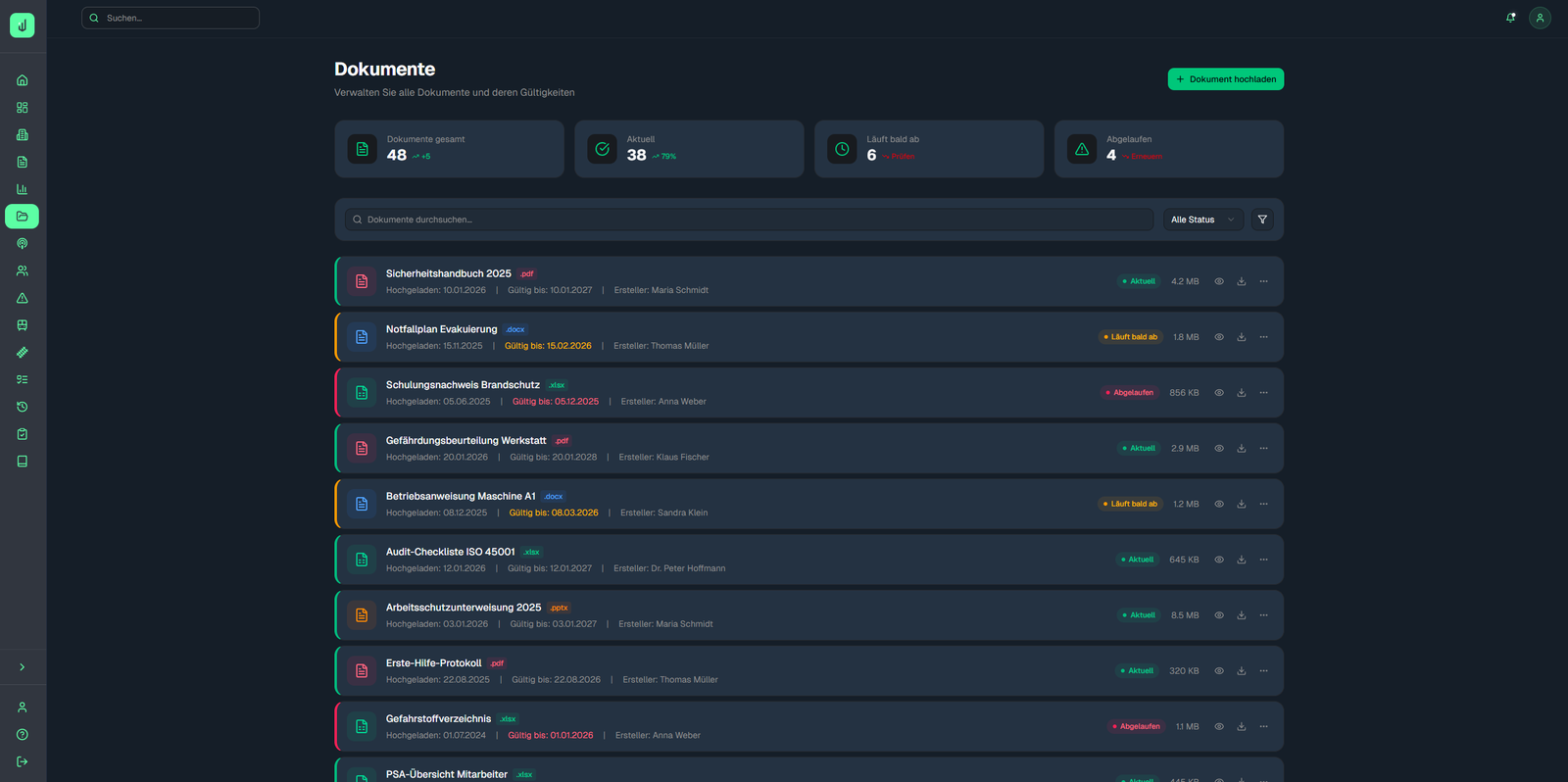1568x782 pixels.
Task: Select the Läuft bald ab summary card
Action: (928, 149)
